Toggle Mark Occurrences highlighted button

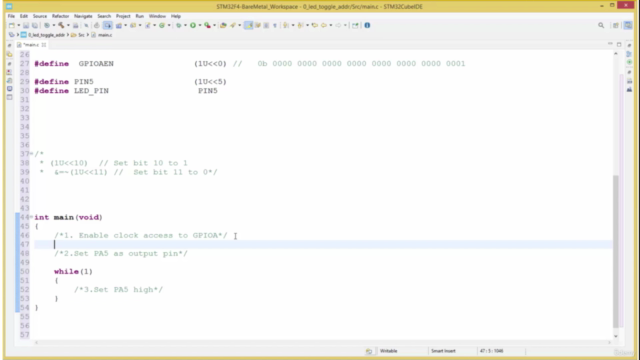249,25
